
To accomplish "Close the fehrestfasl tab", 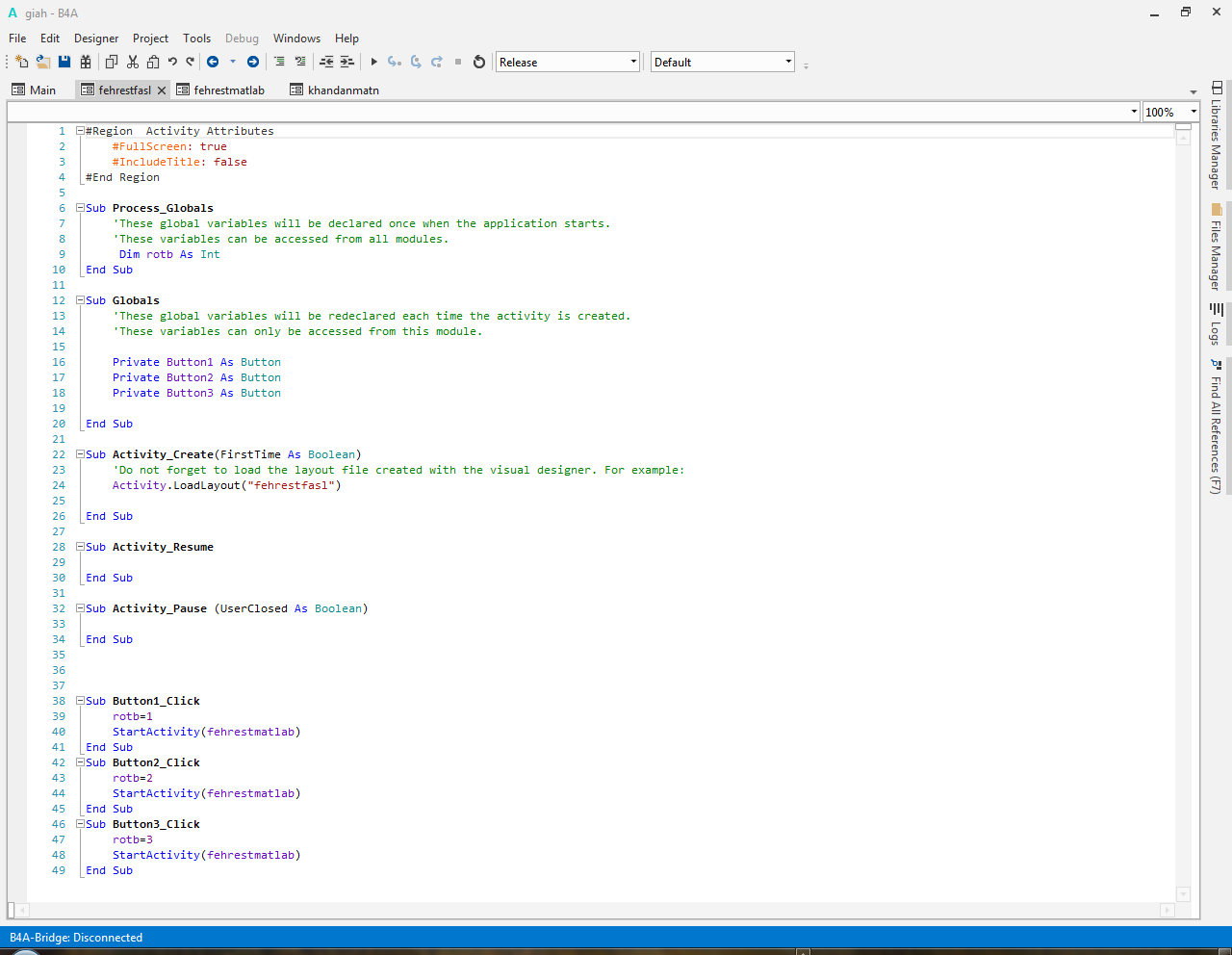I will pyautogui.click(x=162, y=90).
